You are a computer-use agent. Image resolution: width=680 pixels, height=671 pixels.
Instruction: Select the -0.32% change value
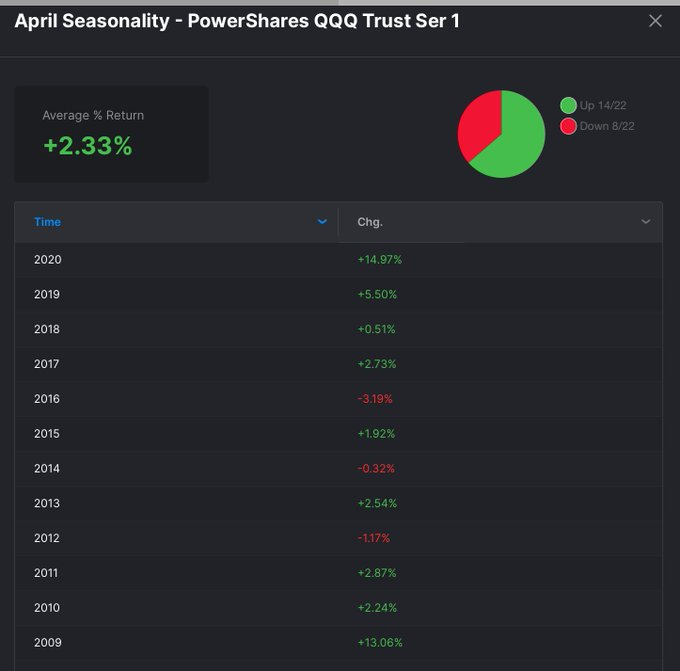pos(376,468)
